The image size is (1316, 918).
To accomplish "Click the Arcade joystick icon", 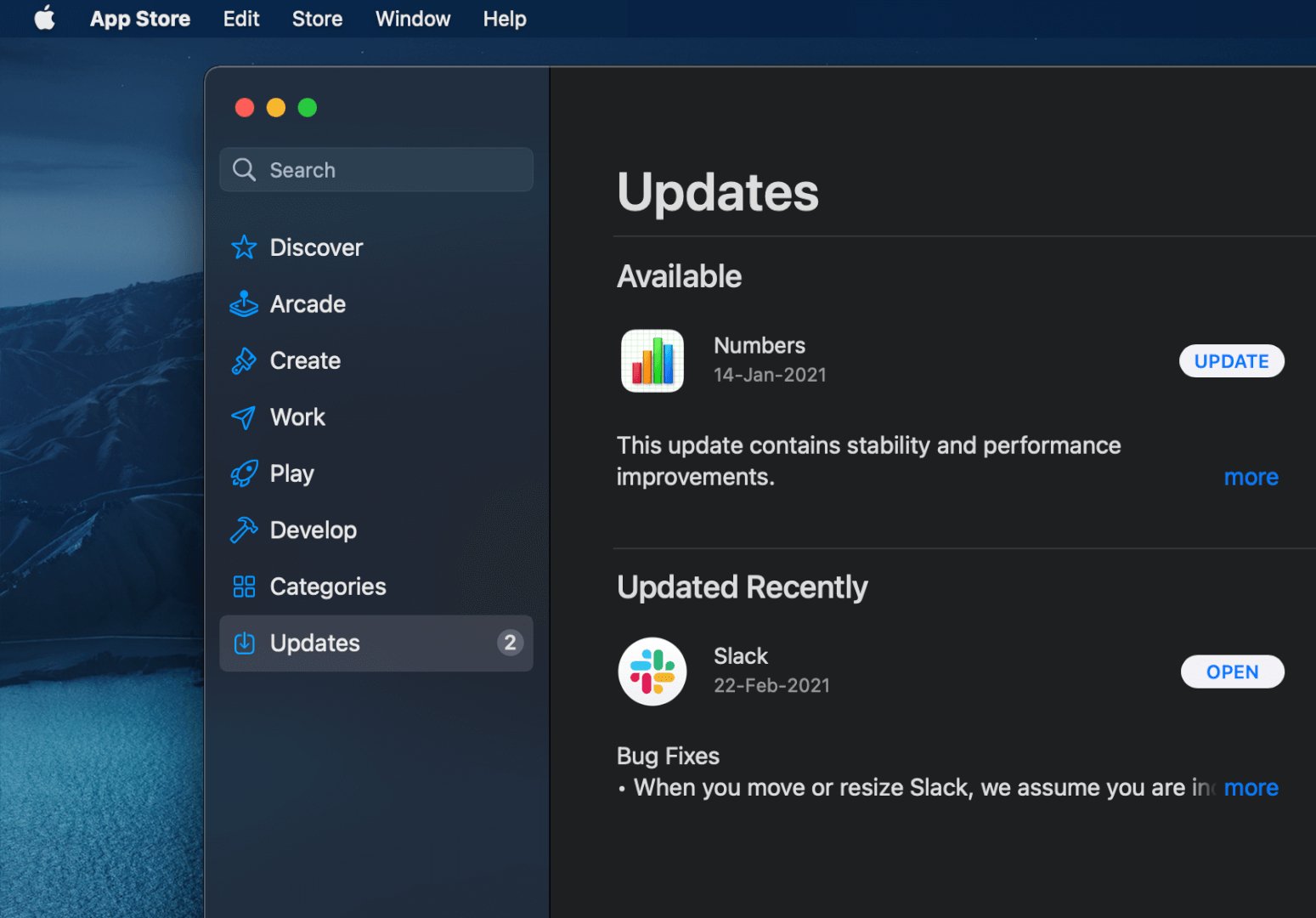I will pyautogui.click(x=244, y=303).
